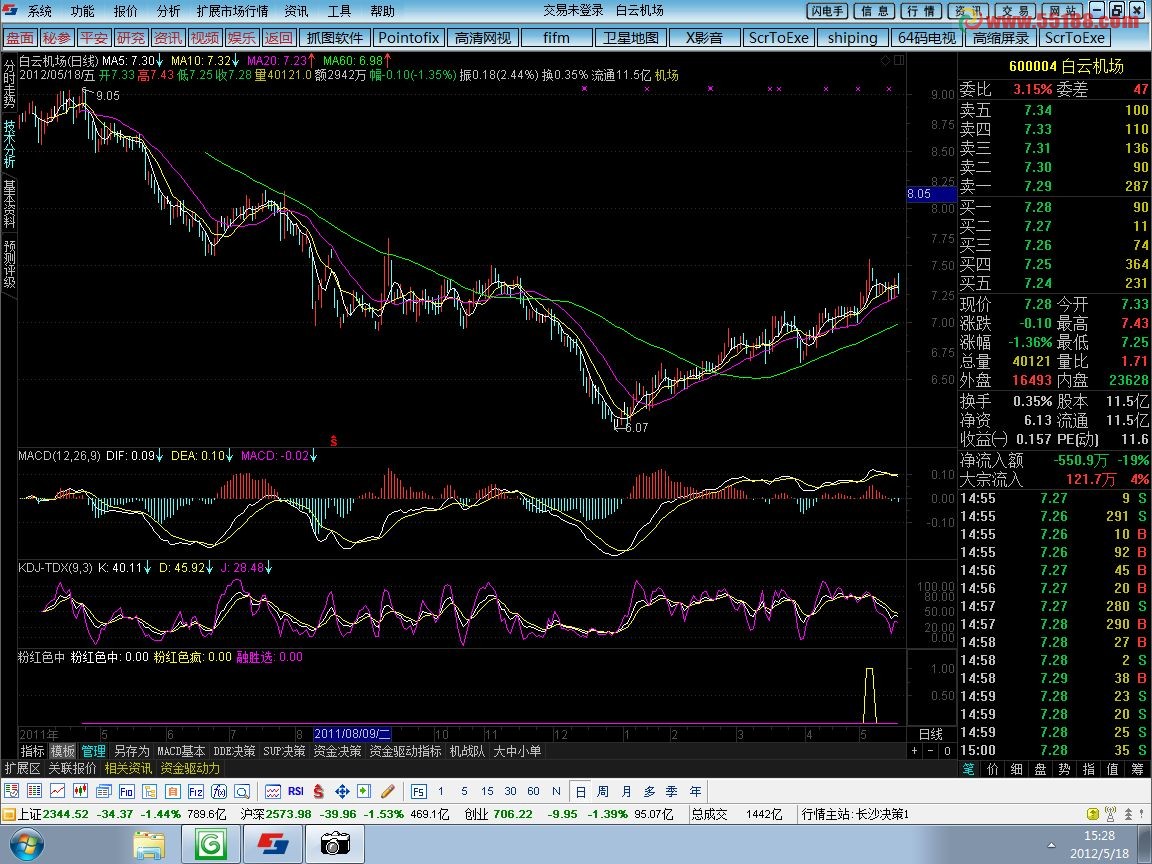Image resolution: width=1152 pixels, height=864 pixels.
Task: Open the candlestick chart toolbar icon
Action: click(x=81, y=791)
